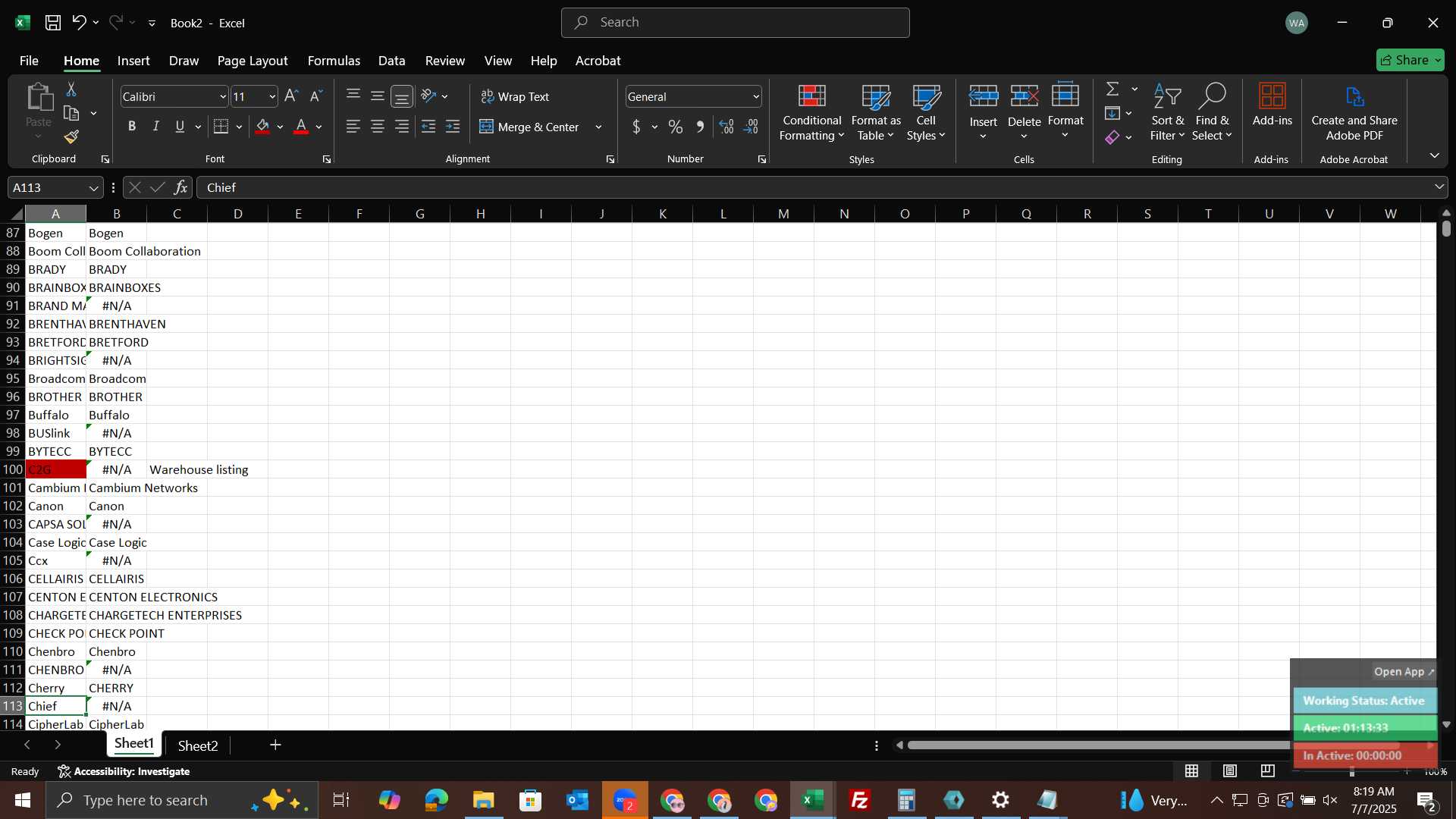Toggle Italic formatting
The height and width of the screenshot is (819, 1456).
point(156,127)
